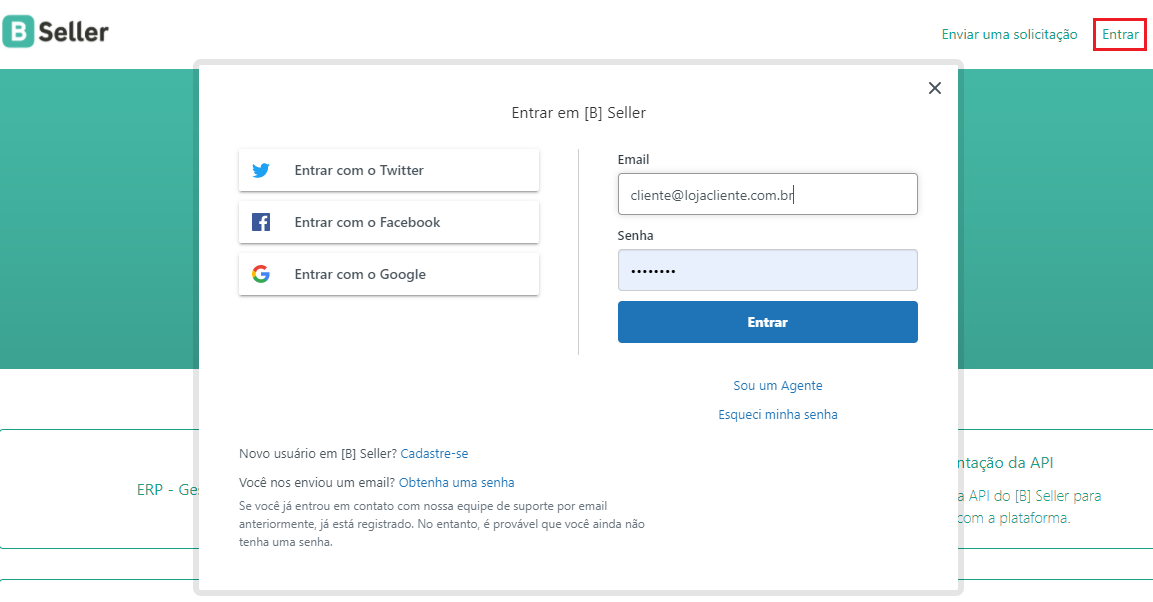The width and height of the screenshot is (1153, 602).
Task: Click the Email field label
Action: pos(633,160)
